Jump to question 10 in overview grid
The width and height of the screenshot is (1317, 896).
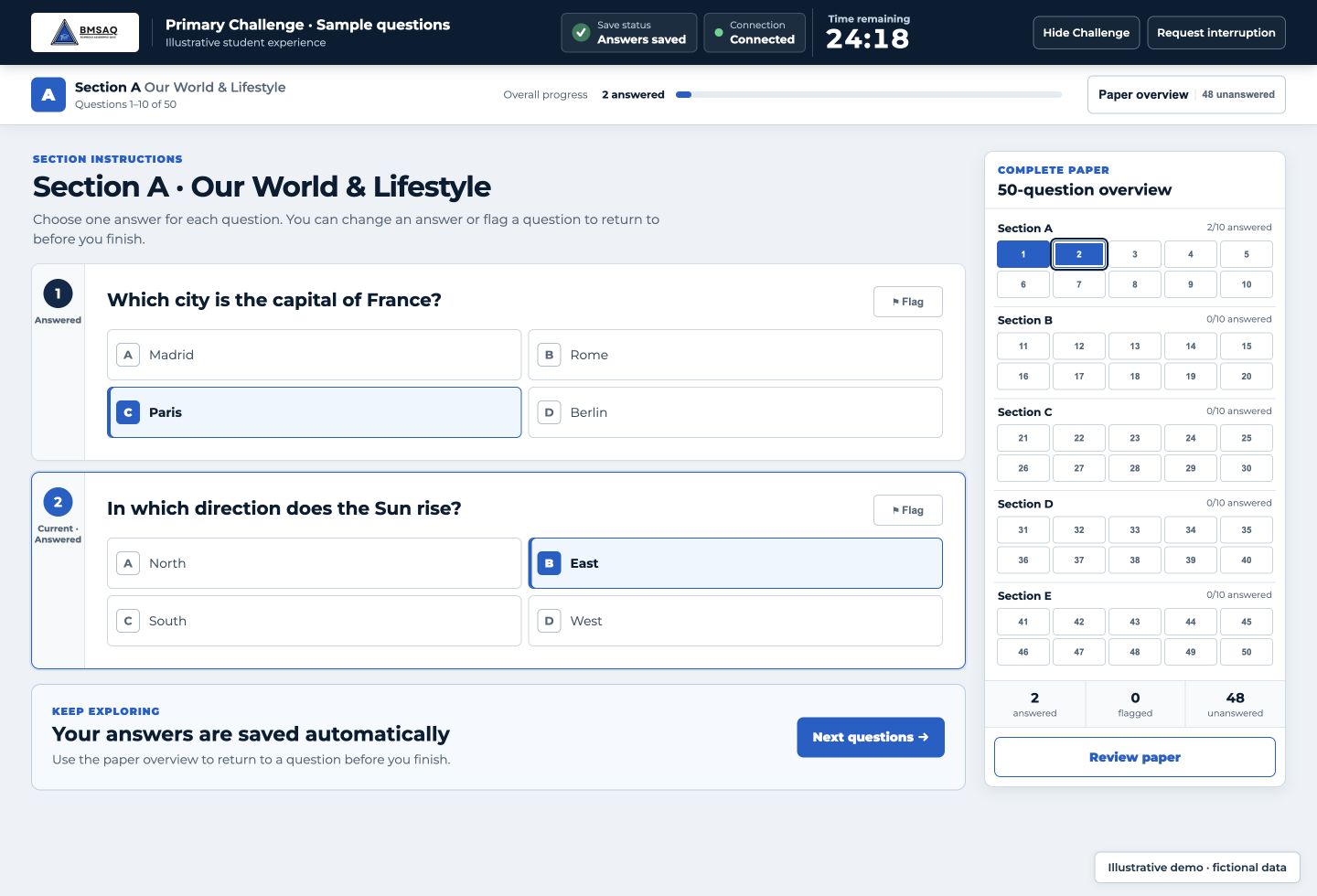[1247, 284]
